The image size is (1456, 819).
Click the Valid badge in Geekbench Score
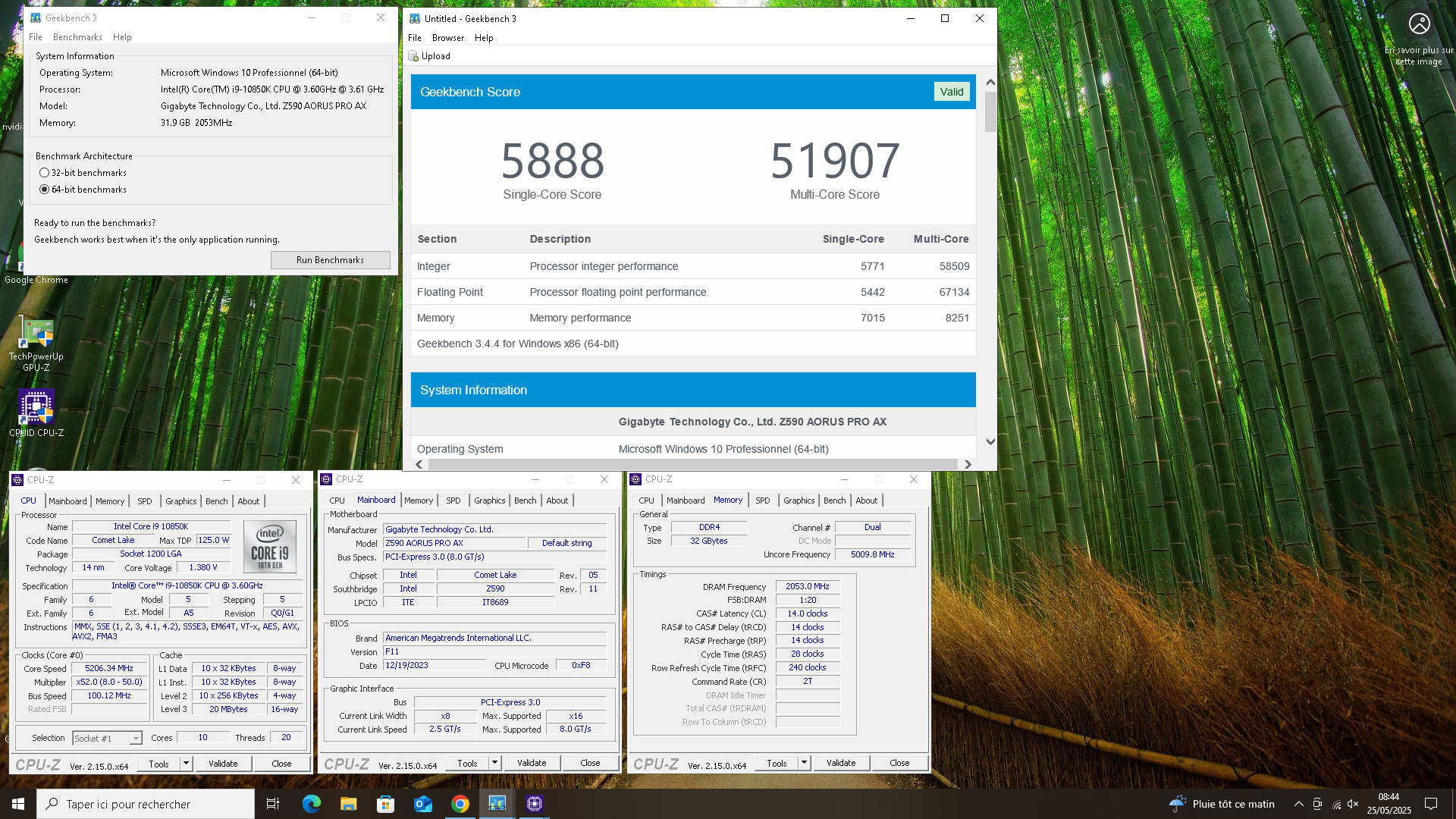pos(952,92)
